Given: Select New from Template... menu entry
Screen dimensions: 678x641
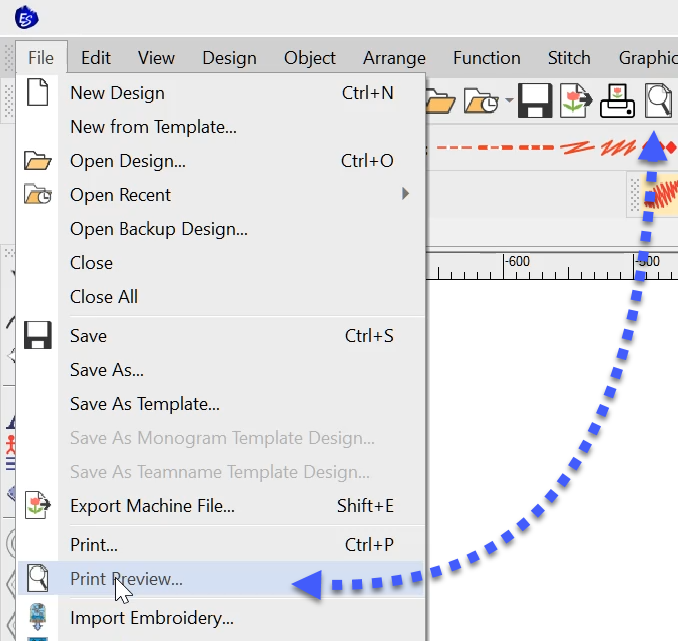Looking at the screenshot, I should (x=153, y=127).
